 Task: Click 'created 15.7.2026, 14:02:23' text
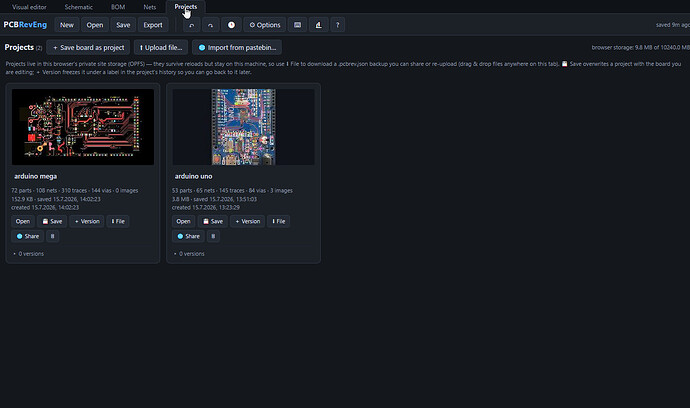[x=45, y=207]
